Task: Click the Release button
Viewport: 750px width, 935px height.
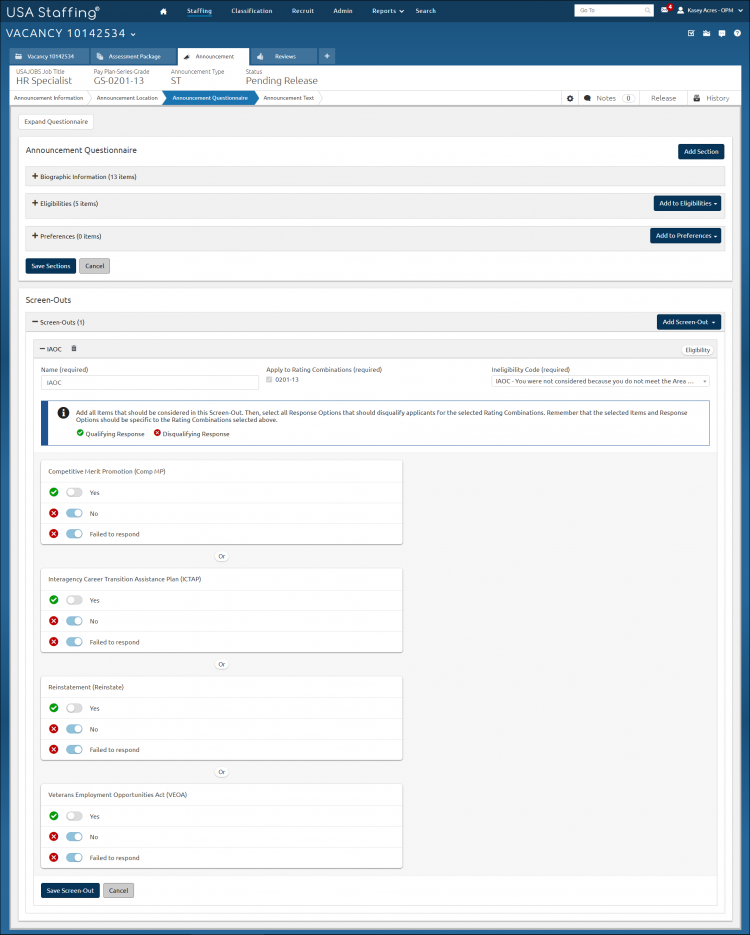Action: click(664, 98)
